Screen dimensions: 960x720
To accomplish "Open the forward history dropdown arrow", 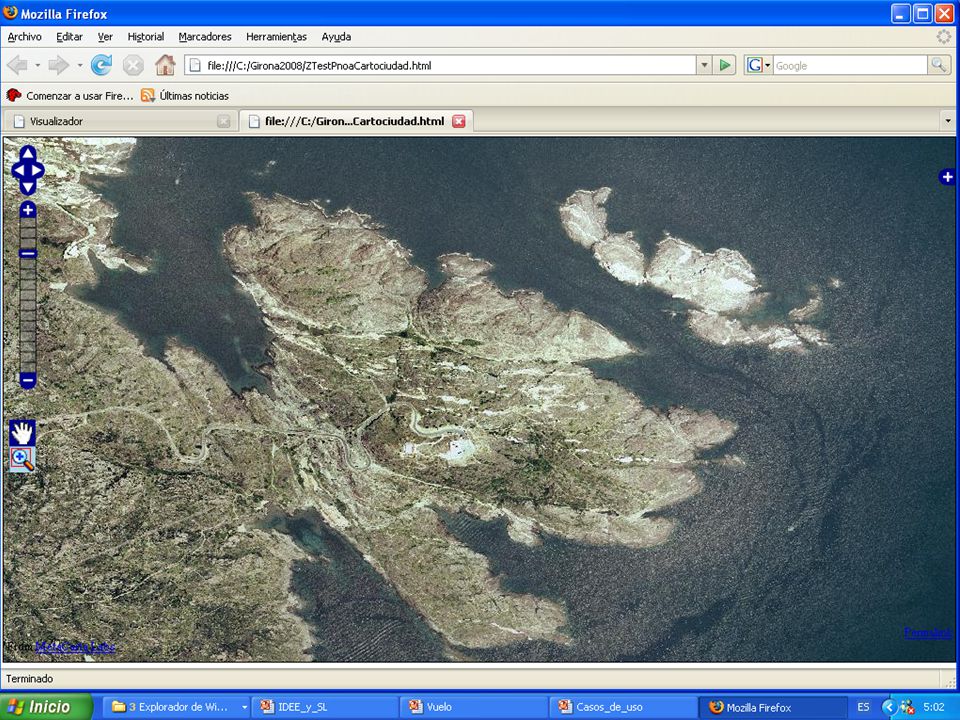I will pyautogui.click(x=80, y=66).
